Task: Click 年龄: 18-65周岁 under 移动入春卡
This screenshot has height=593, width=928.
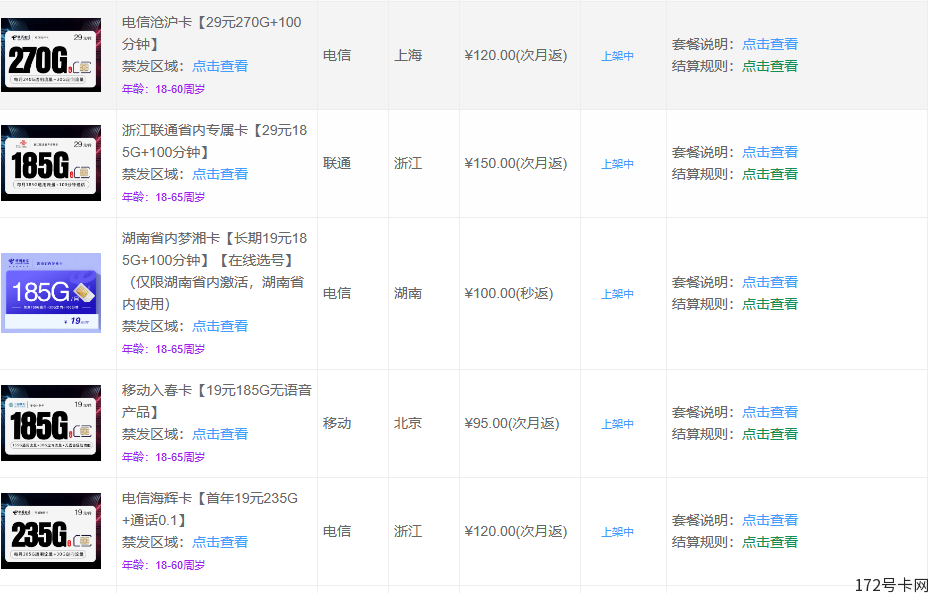Action: [x=163, y=457]
